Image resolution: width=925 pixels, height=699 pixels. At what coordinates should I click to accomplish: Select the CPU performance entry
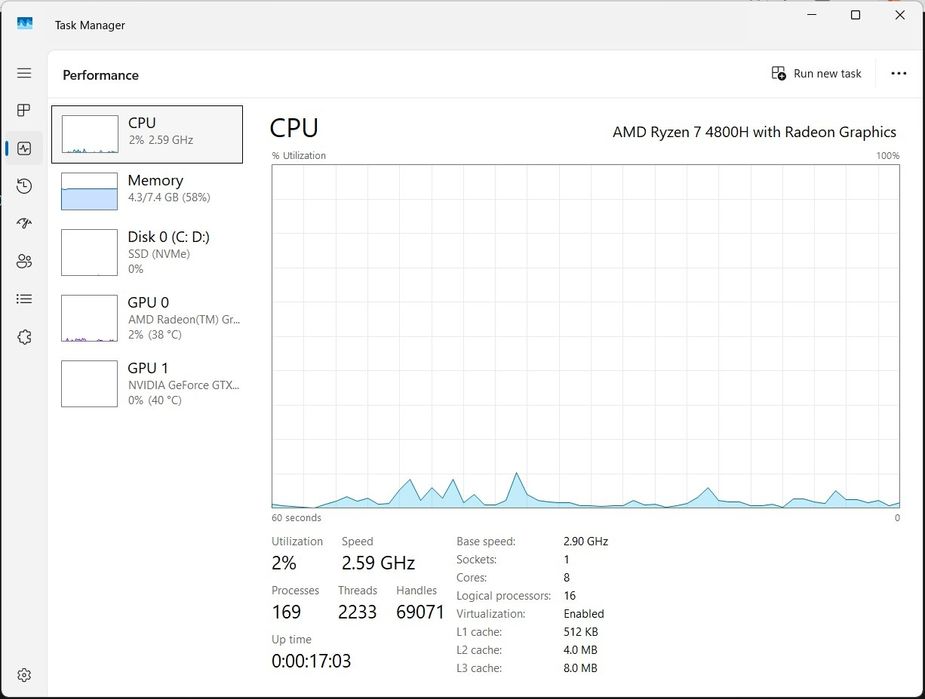coord(147,134)
